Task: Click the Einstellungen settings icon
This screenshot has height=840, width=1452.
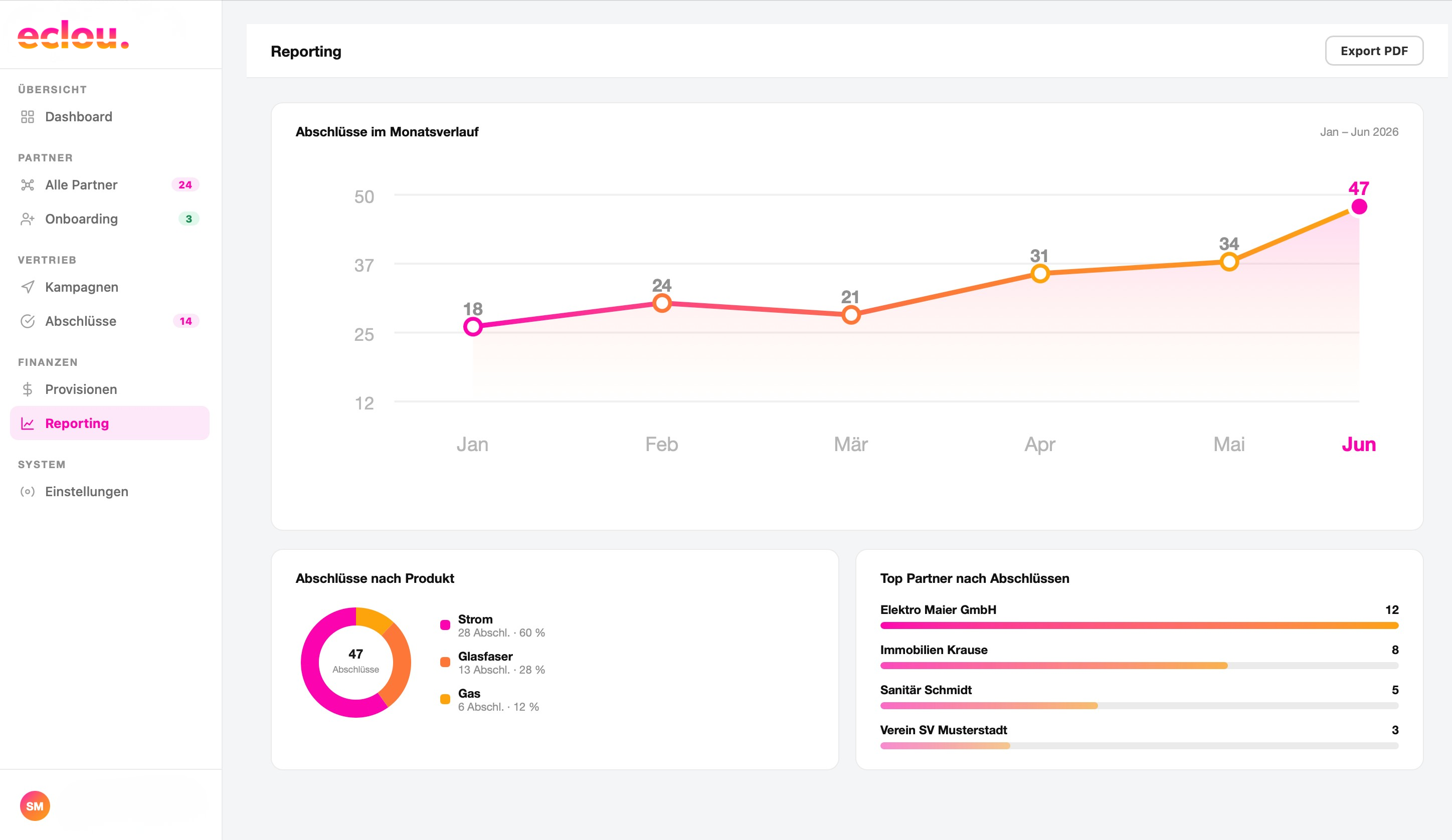Action: pos(27,492)
